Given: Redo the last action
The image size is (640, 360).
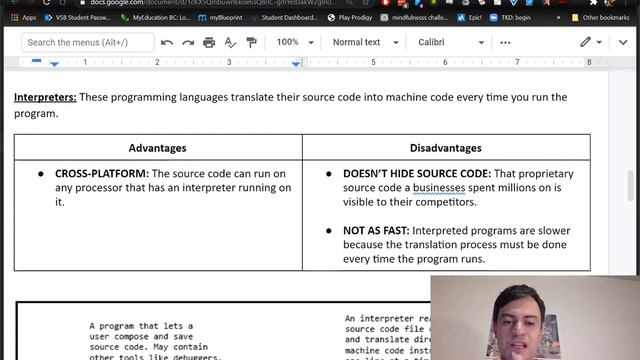Looking at the screenshot, I should tap(188, 42).
